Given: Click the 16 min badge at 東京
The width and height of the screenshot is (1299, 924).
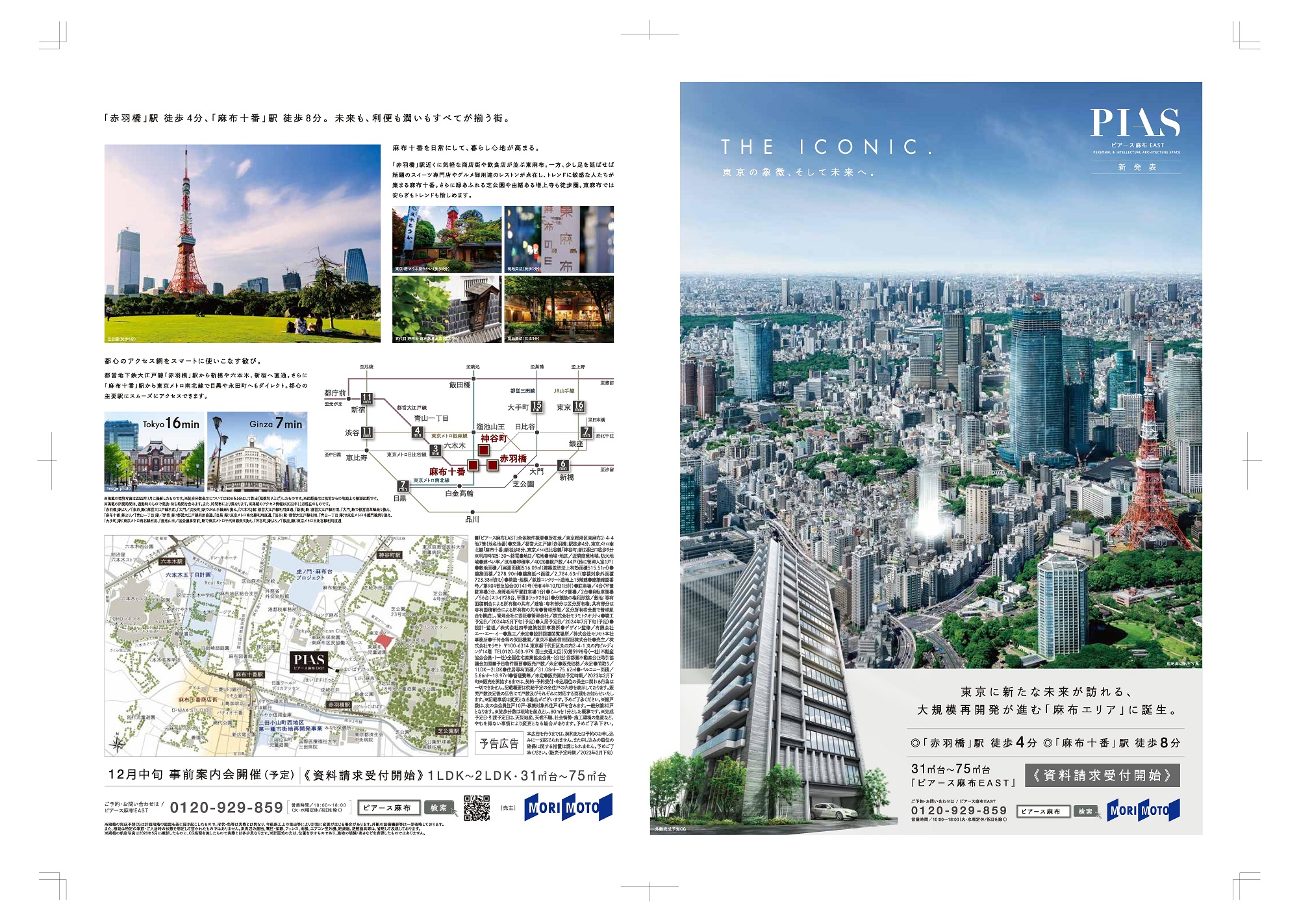Looking at the screenshot, I should pyautogui.click(x=579, y=406).
